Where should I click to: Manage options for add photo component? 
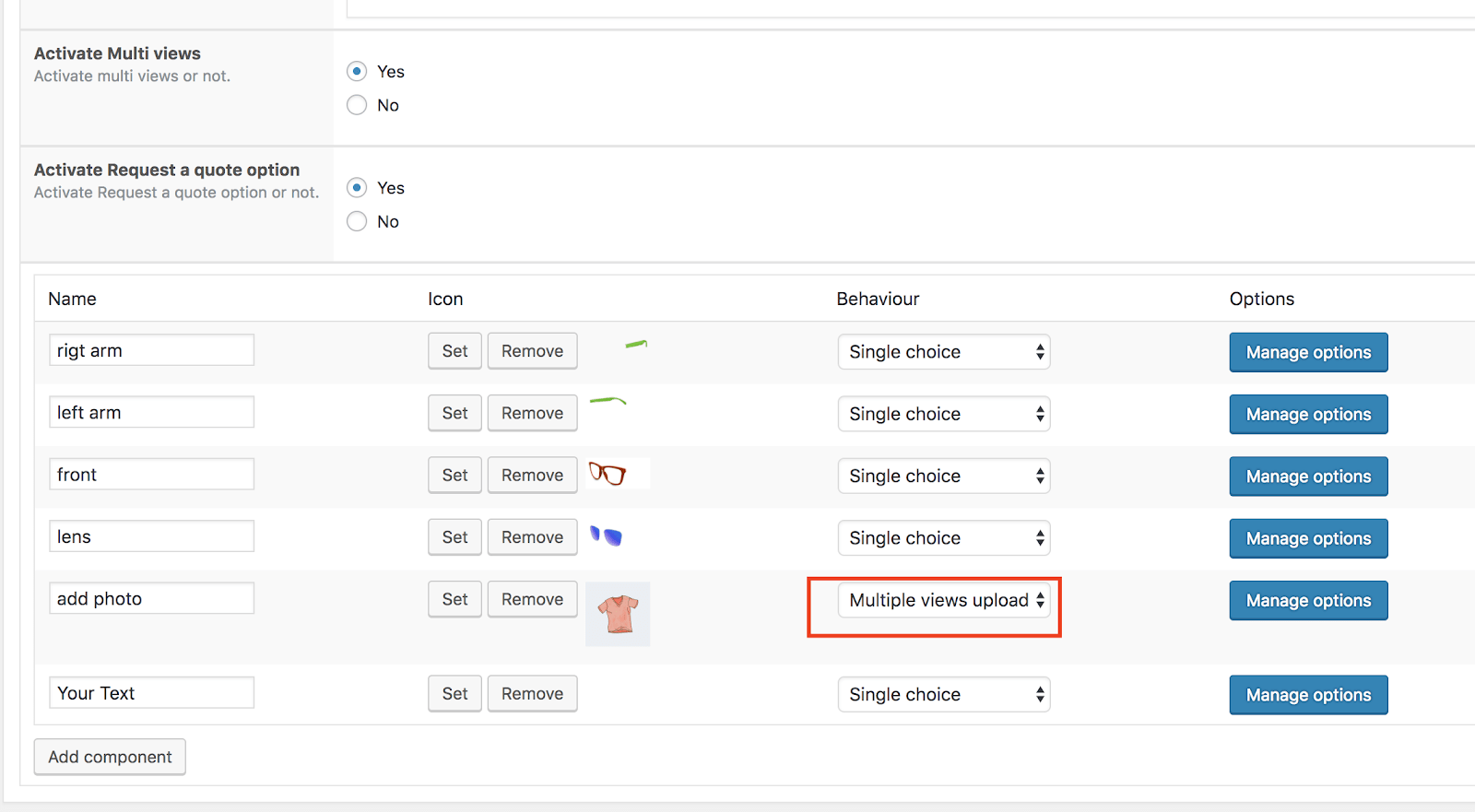[x=1308, y=600]
